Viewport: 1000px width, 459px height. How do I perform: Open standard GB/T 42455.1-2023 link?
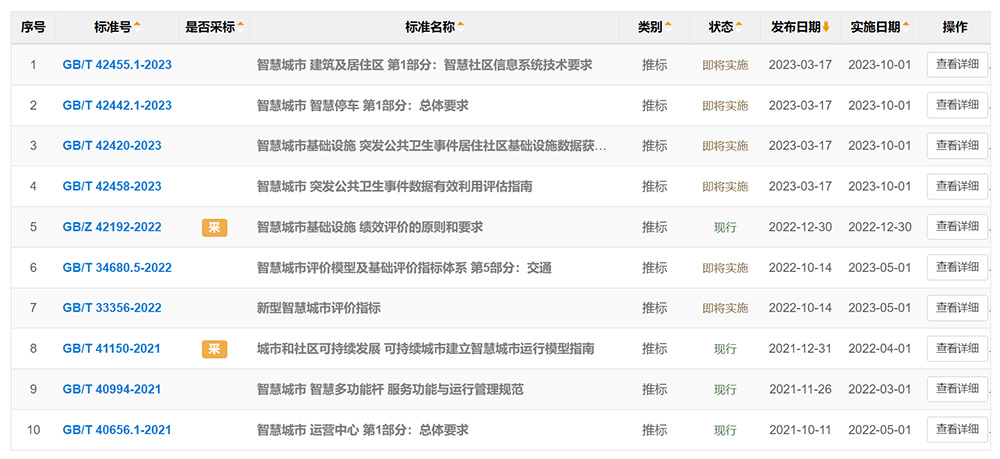(117, 65)
